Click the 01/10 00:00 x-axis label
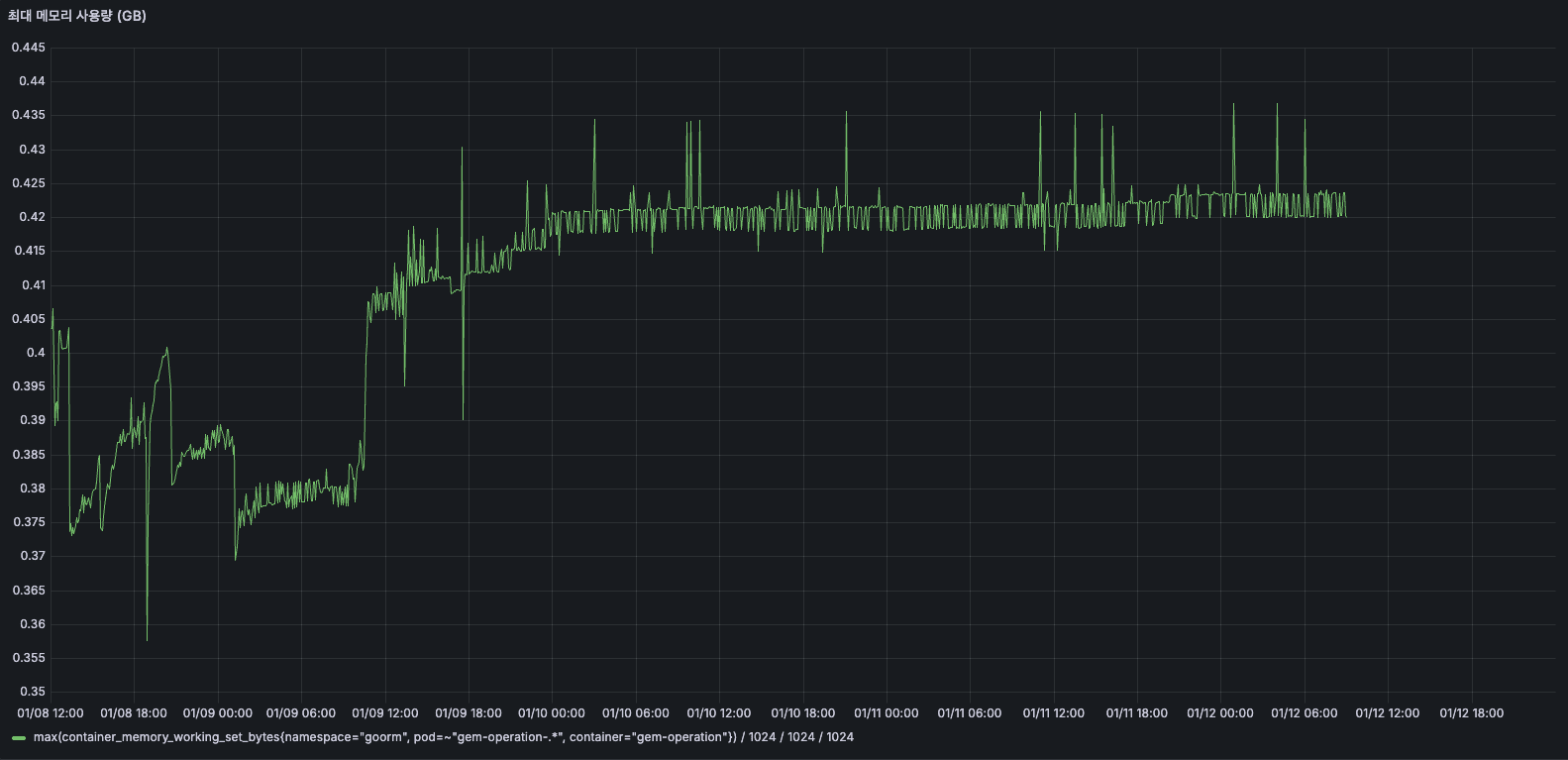 (552, 713)
